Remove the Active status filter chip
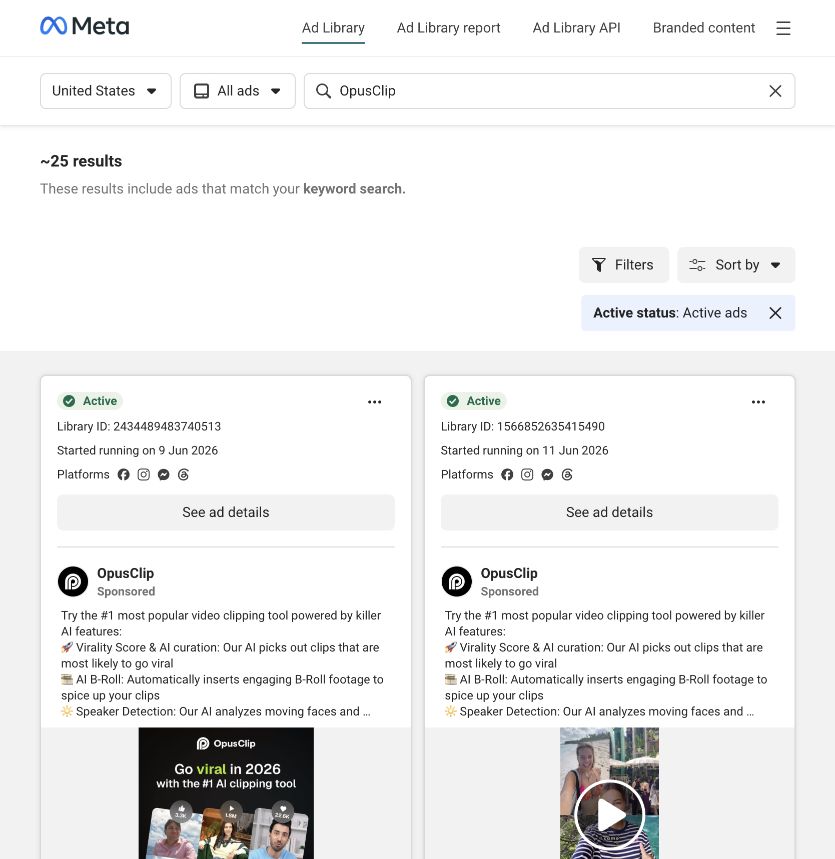Image resolution: width=835 pixels, height=859 pixels. (x=775, y=313)
